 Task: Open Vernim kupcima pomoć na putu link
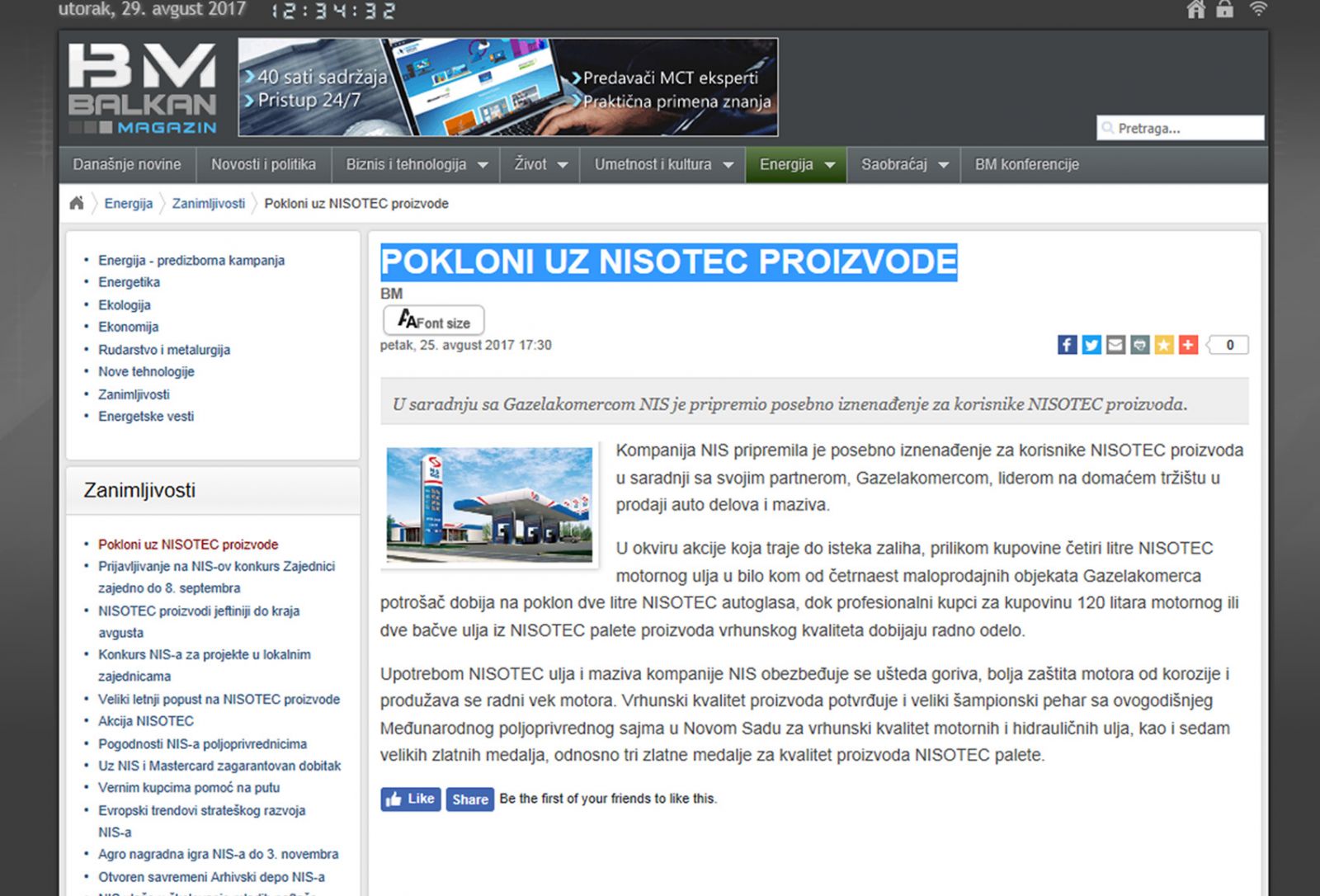pyautogui.click(x=189, y=787)
